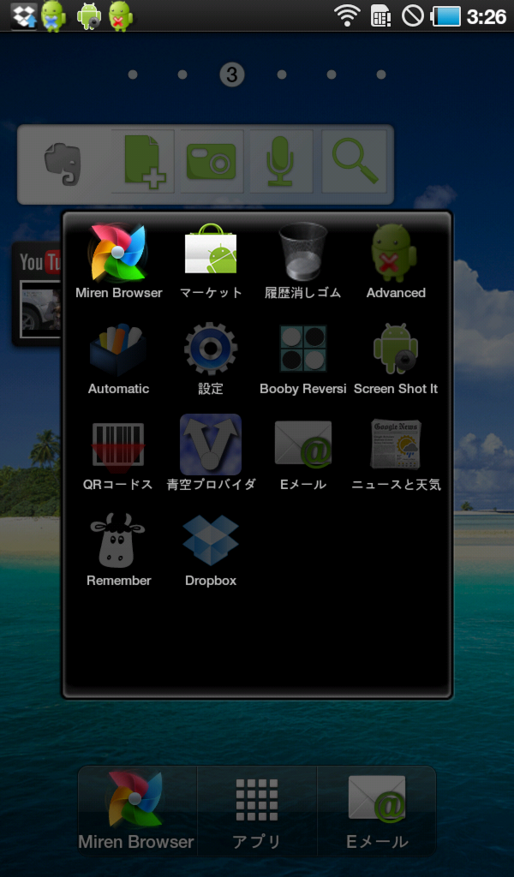Open Eメール from the dock
The image size is (514, 877).
click(377, 810)
